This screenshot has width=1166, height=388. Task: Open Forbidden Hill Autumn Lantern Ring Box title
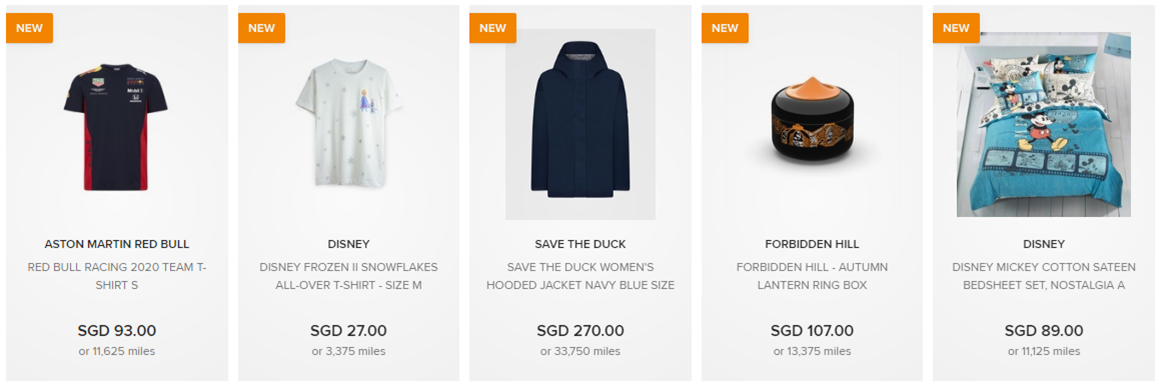812,276
